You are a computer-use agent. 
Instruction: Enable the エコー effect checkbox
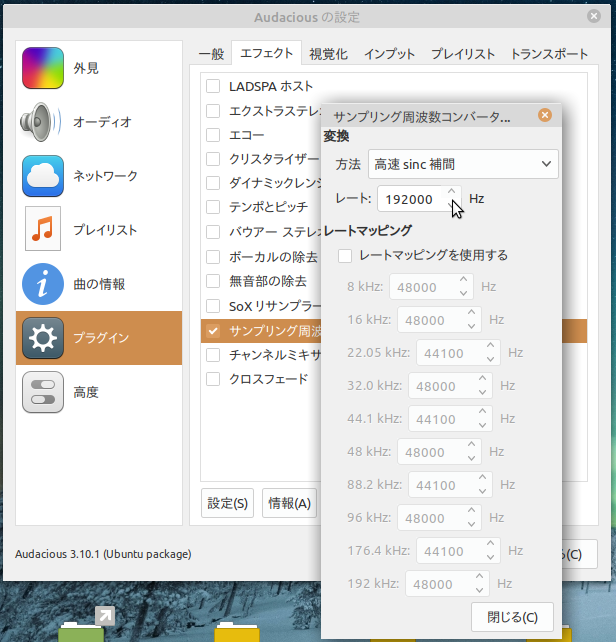(x=213, y=135)
